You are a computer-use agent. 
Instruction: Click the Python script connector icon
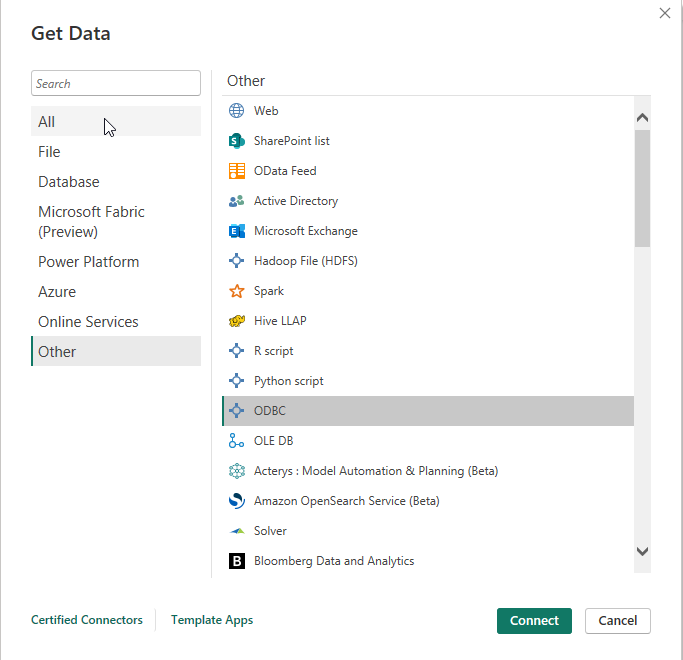pyautogui.click(x=237, y=381)
